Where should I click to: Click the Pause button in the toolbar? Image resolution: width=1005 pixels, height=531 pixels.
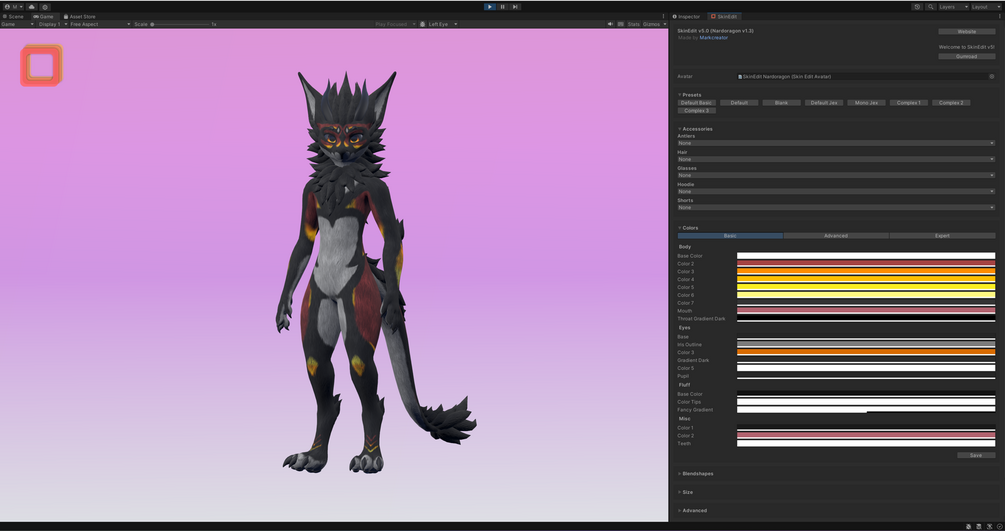coord(502,7)
